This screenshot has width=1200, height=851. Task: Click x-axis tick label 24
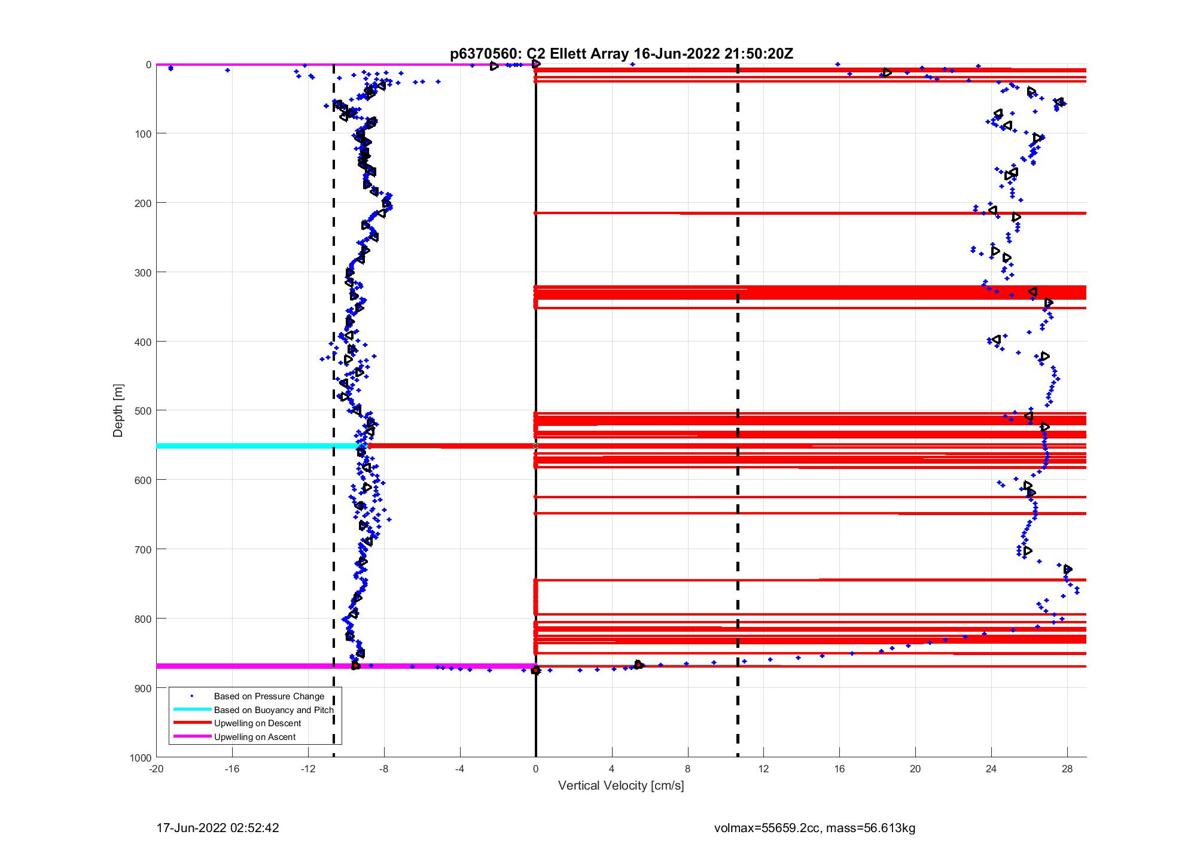[x=992, y=769]
